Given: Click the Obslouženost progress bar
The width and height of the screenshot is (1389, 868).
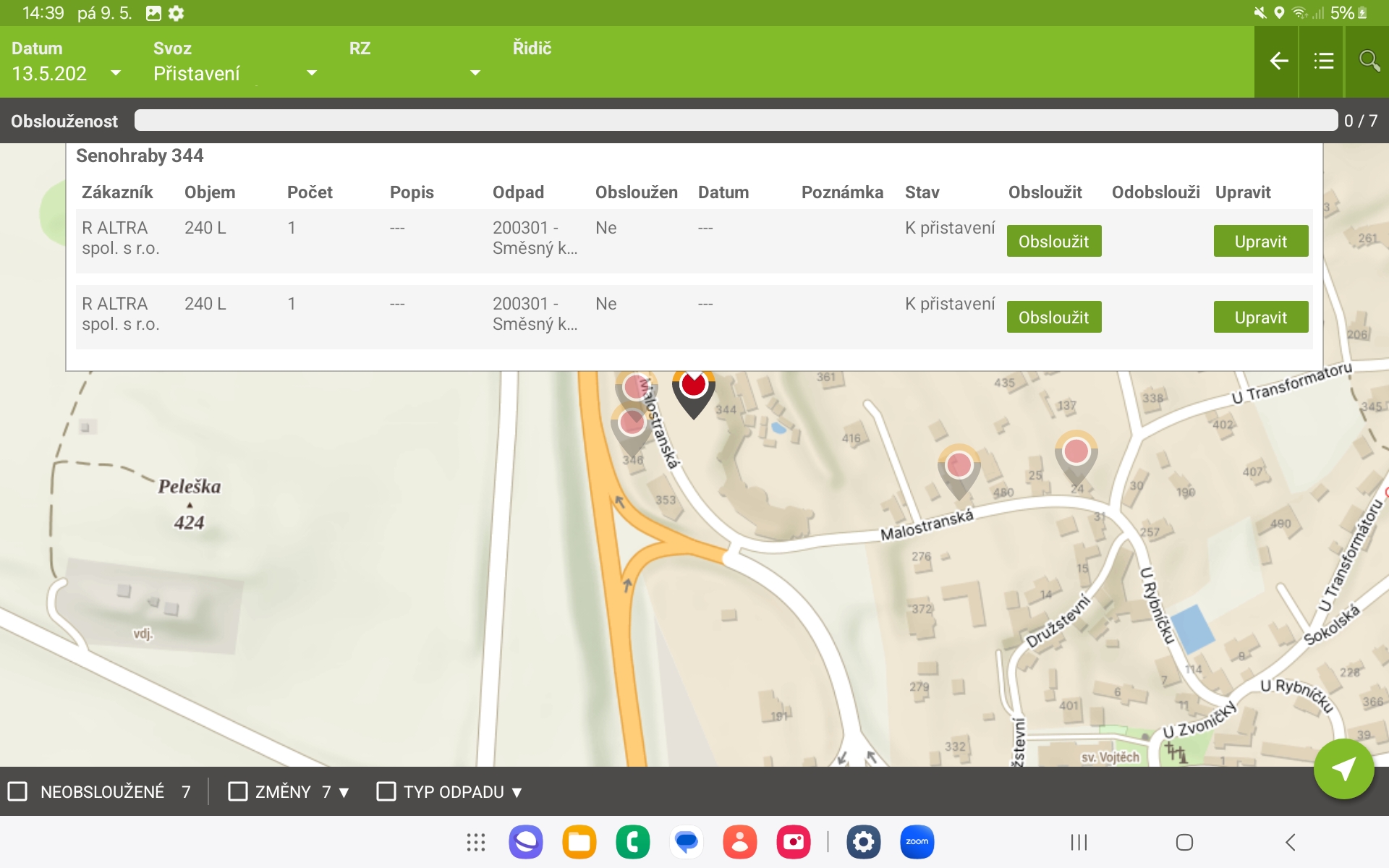Looking at the screenshot, I should [735, 121].
